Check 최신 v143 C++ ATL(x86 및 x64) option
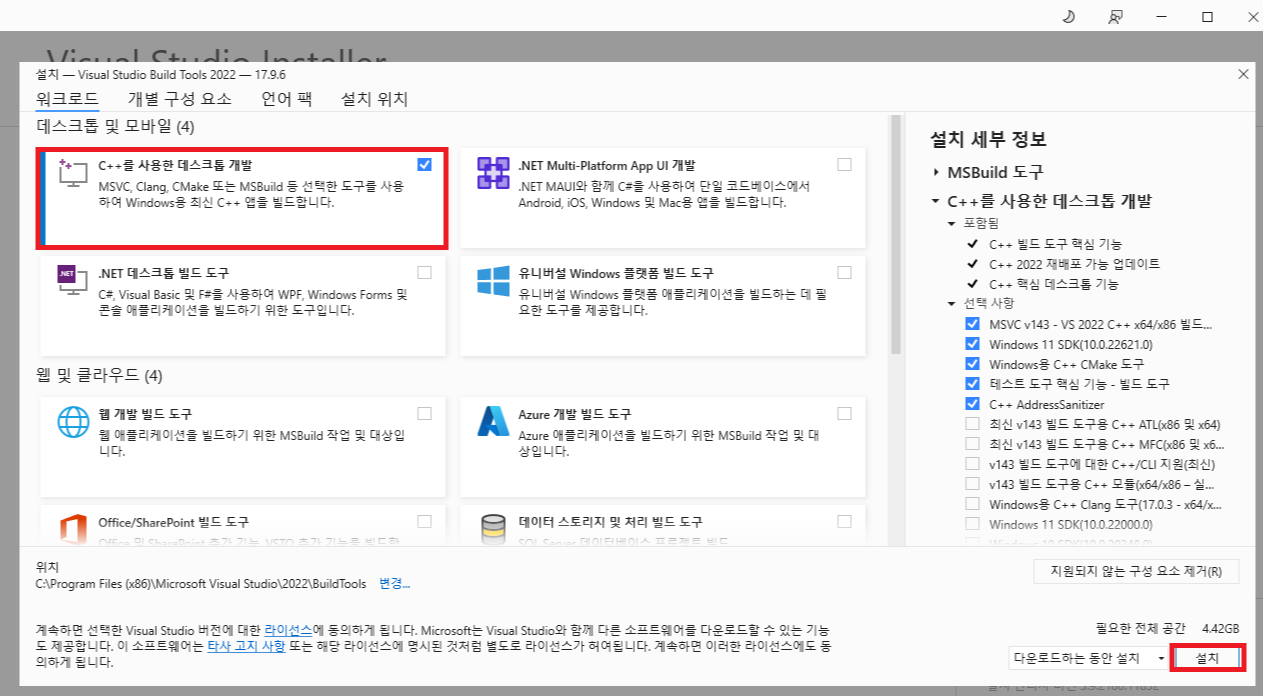1263x696 pixels. click(x=972, y=424)
